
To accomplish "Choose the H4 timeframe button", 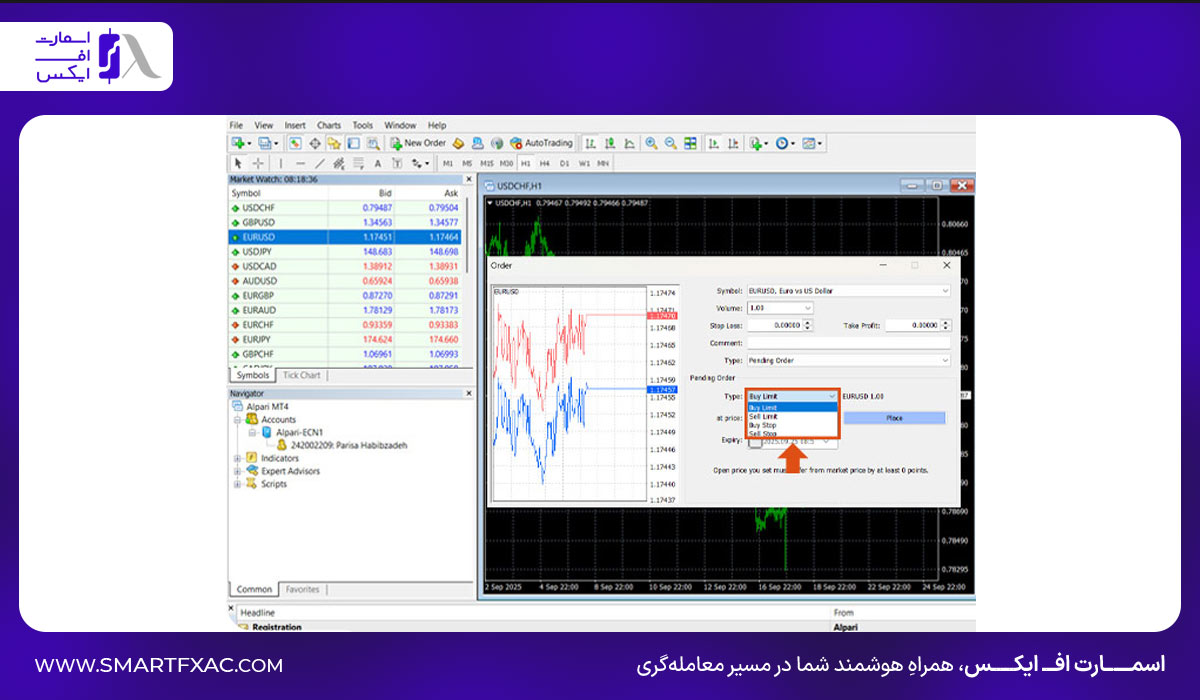I will [545, 163].
